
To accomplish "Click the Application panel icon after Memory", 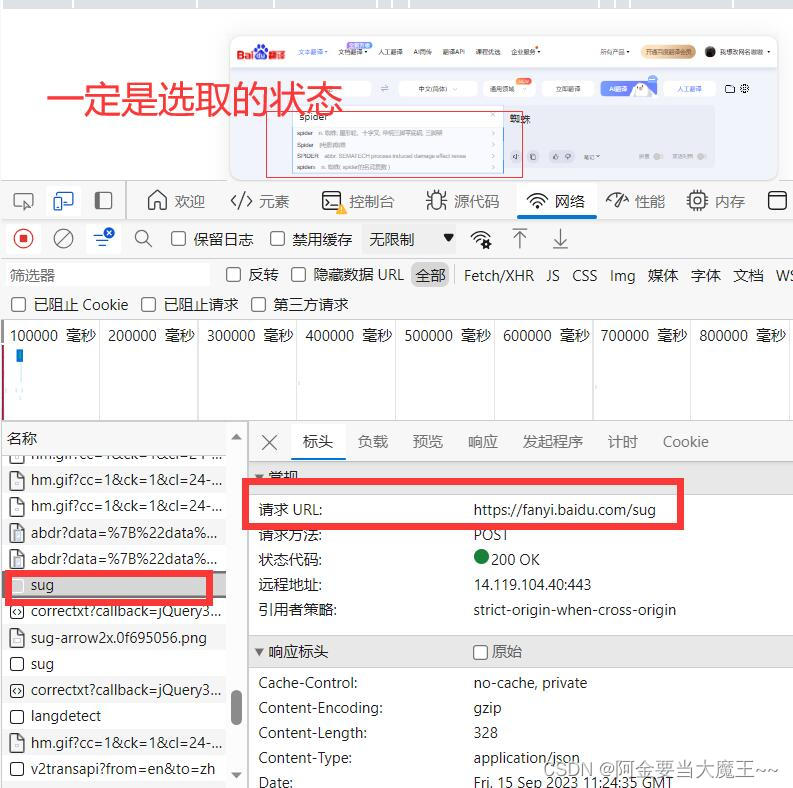I will click(777, 201).
